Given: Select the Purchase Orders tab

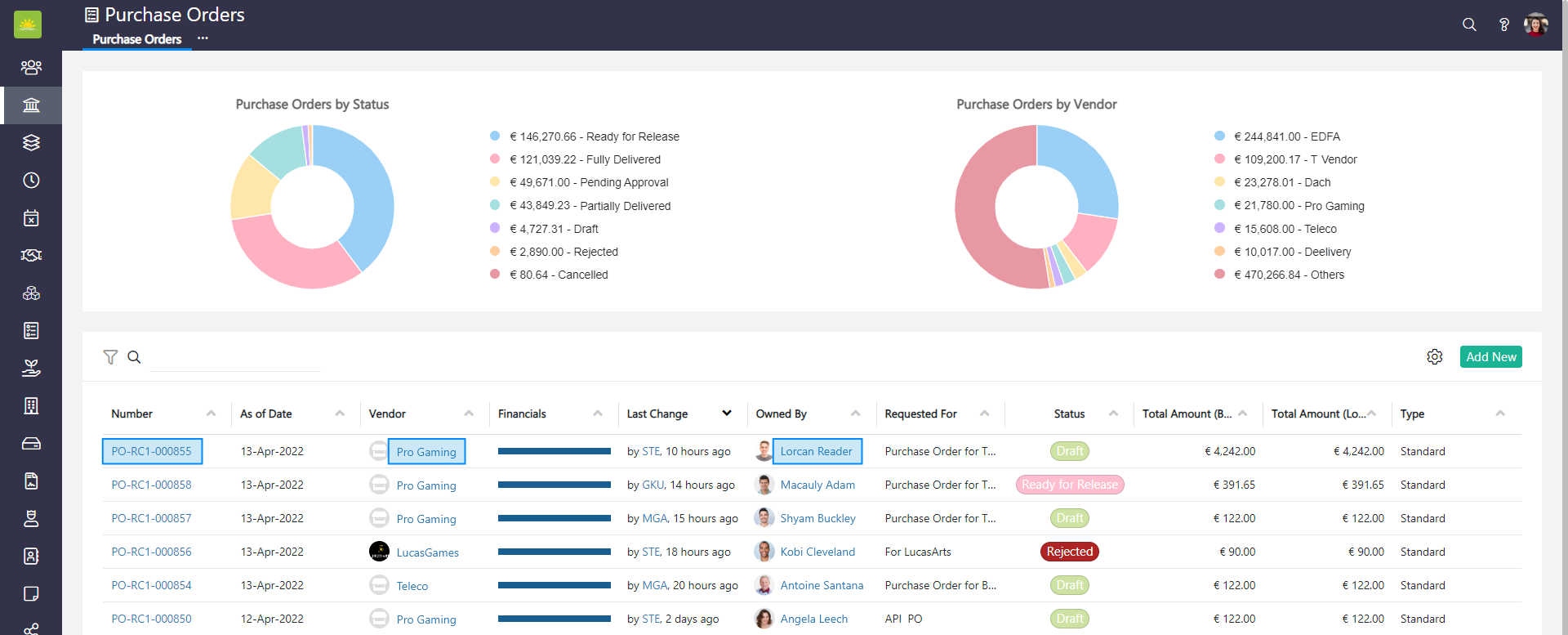Looking at the screenshot, I should [136, 39].
